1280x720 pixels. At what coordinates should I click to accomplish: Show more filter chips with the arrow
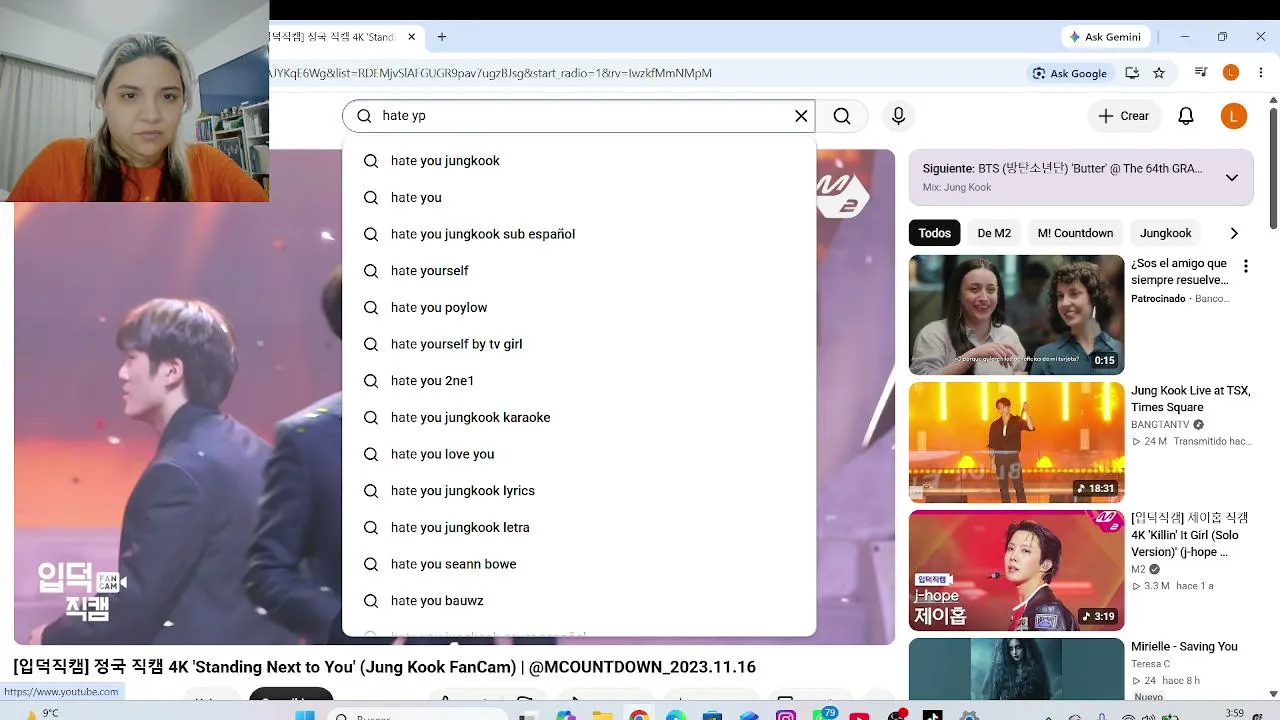pos(1234,233)
